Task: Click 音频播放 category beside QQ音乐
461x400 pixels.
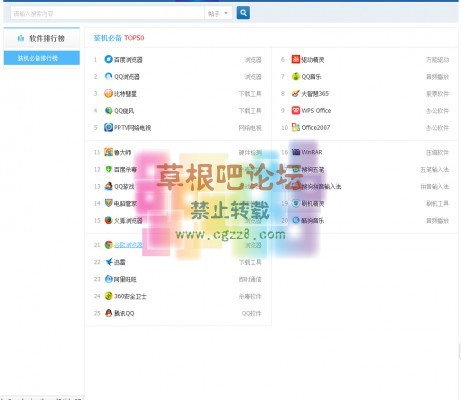Action: coord(437,77)
